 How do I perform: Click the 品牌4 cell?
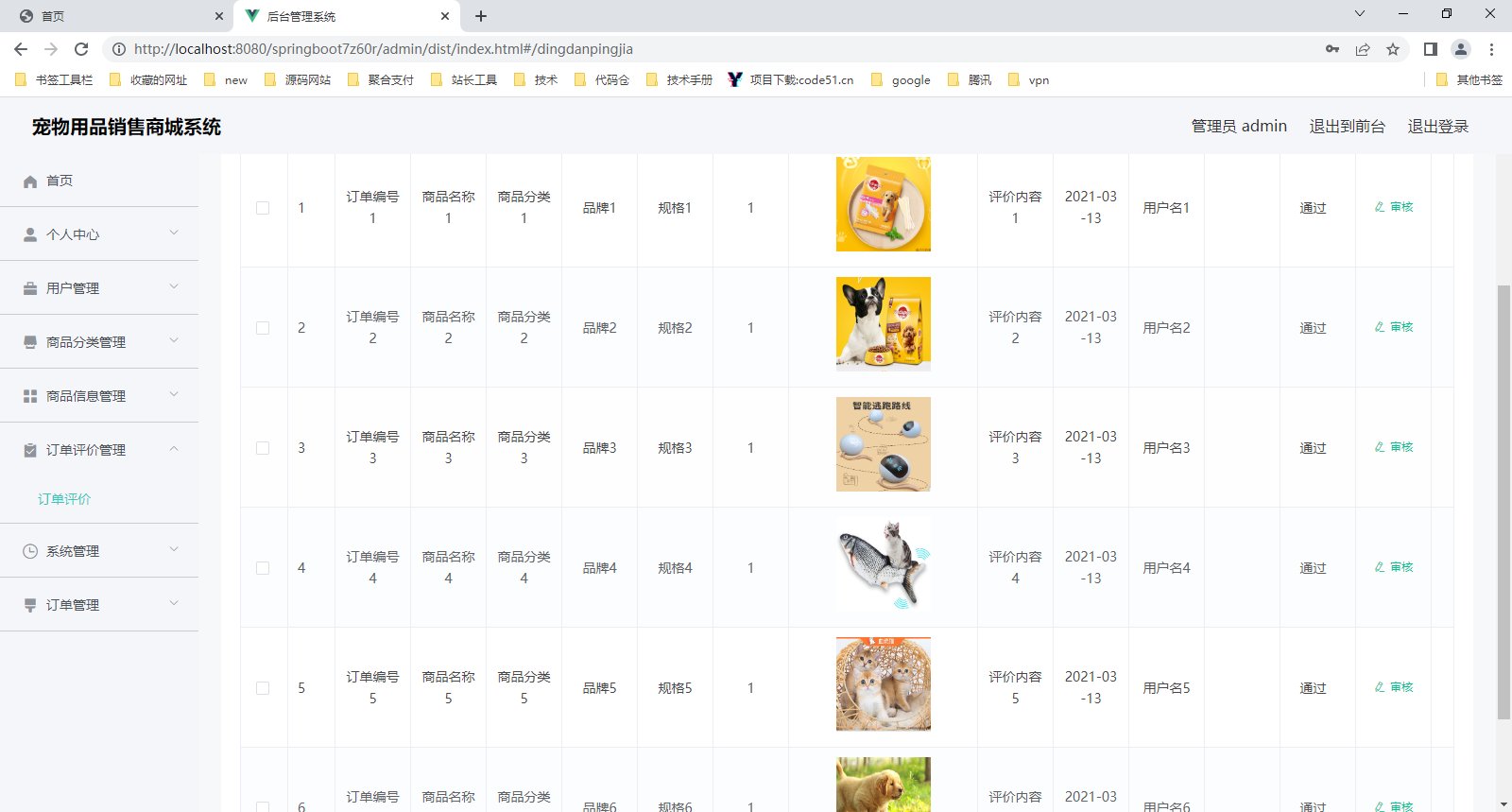click(x=600, y=568)
